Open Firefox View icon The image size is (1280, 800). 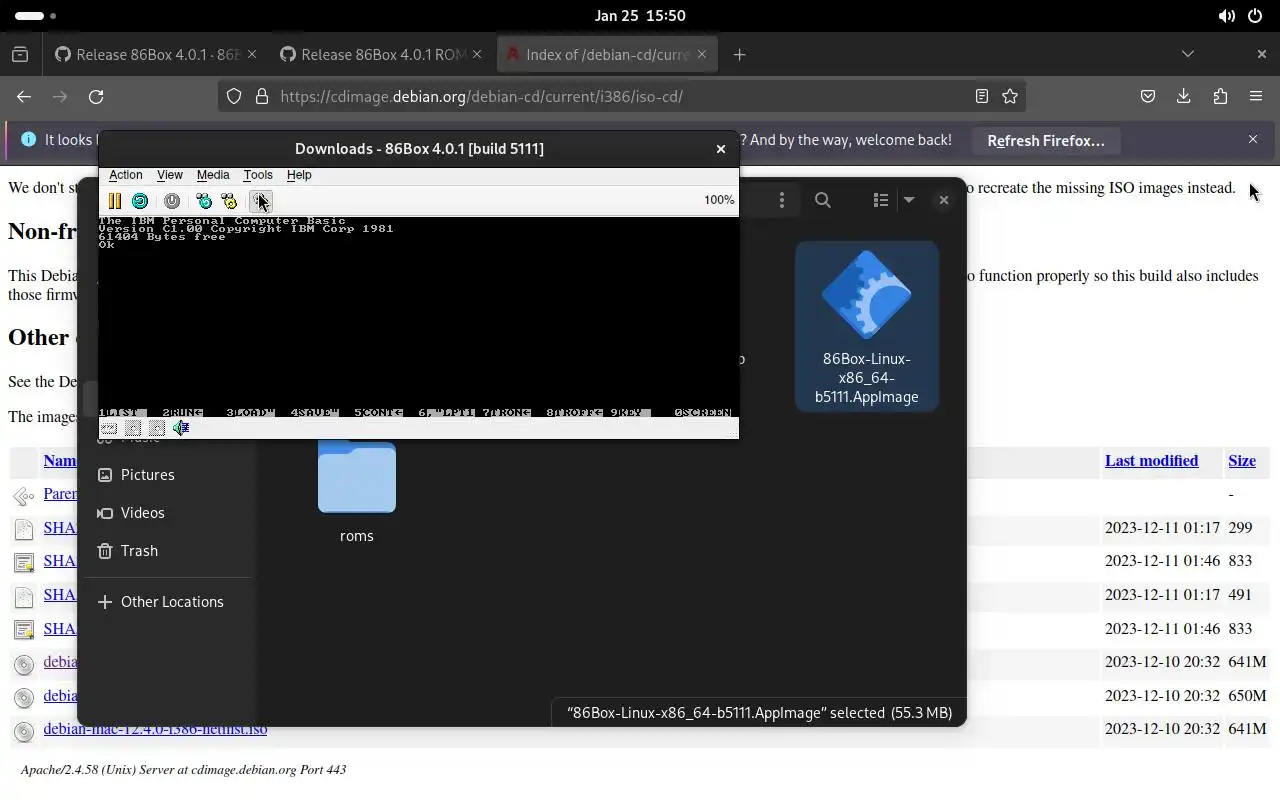(x=20, y=55)
